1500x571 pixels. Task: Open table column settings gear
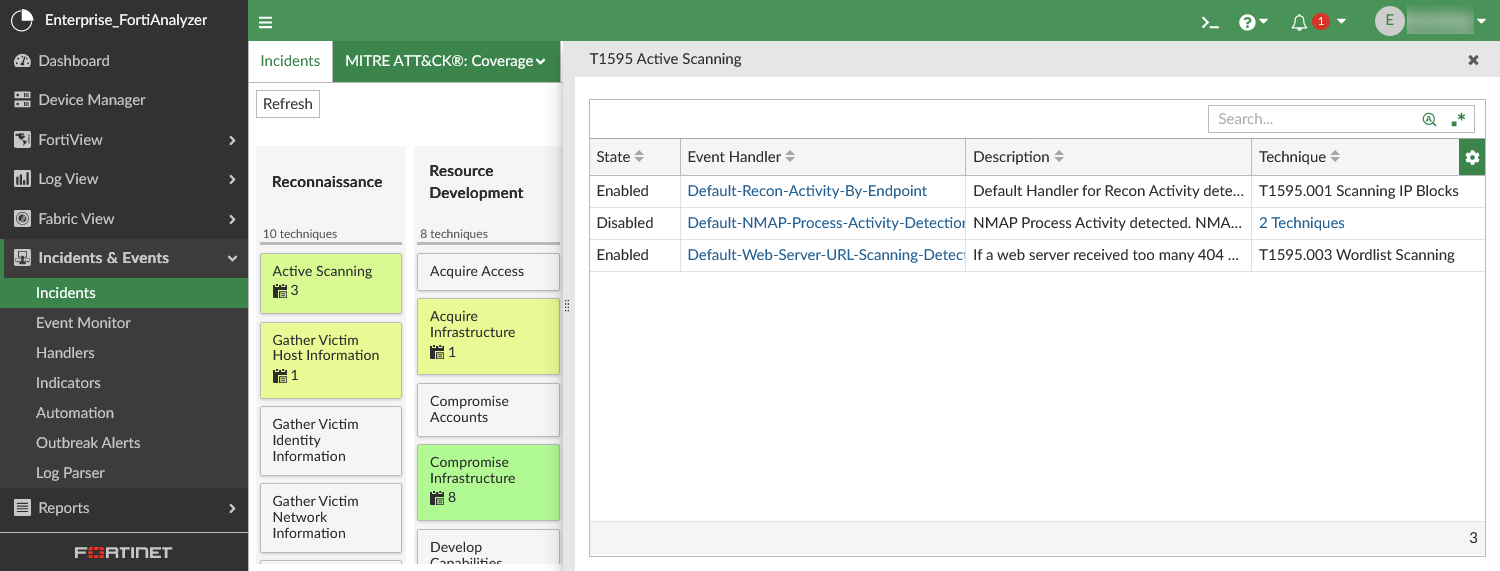(1472, 157)
